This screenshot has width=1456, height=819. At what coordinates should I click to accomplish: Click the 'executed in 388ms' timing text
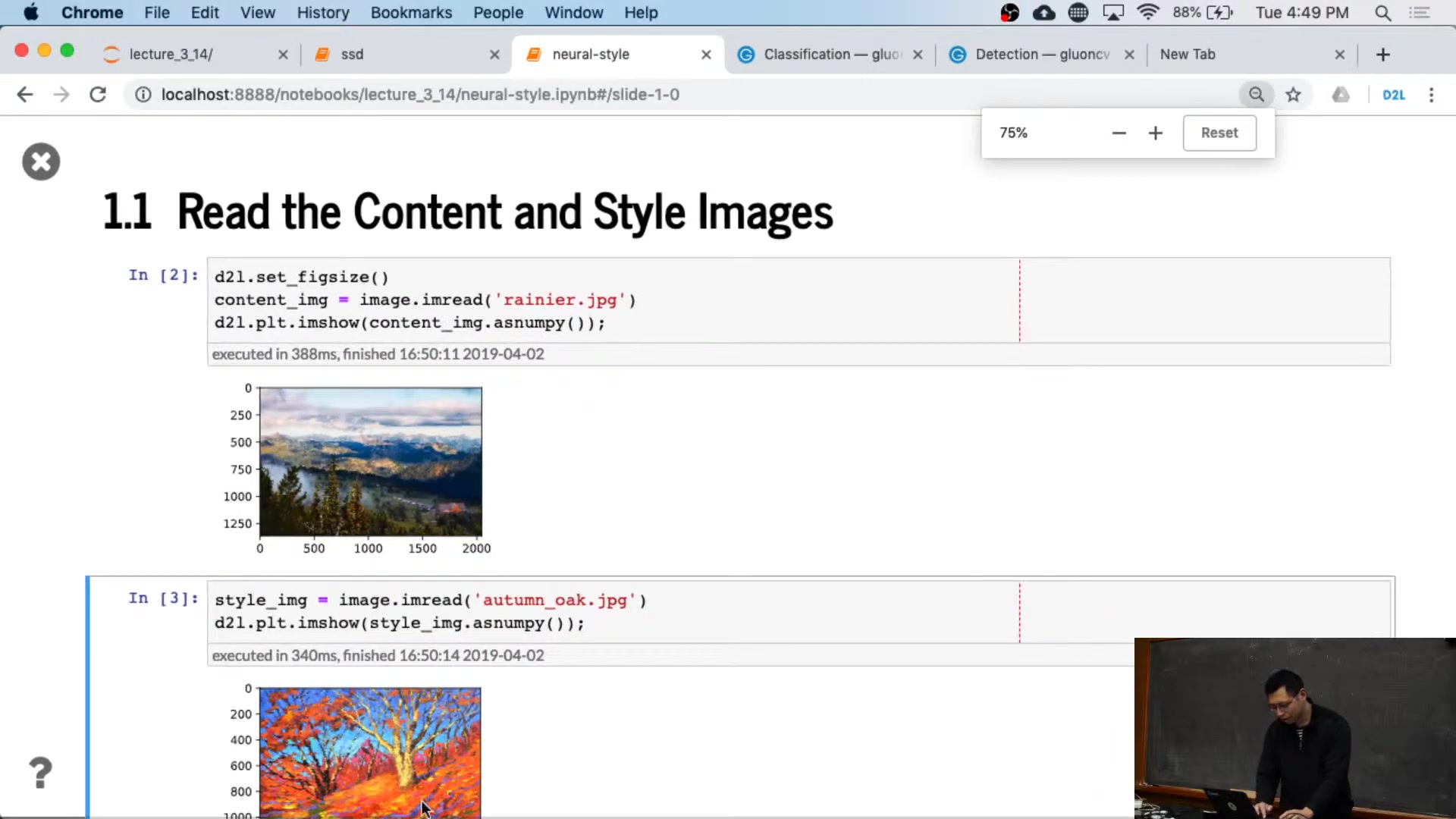378,354
